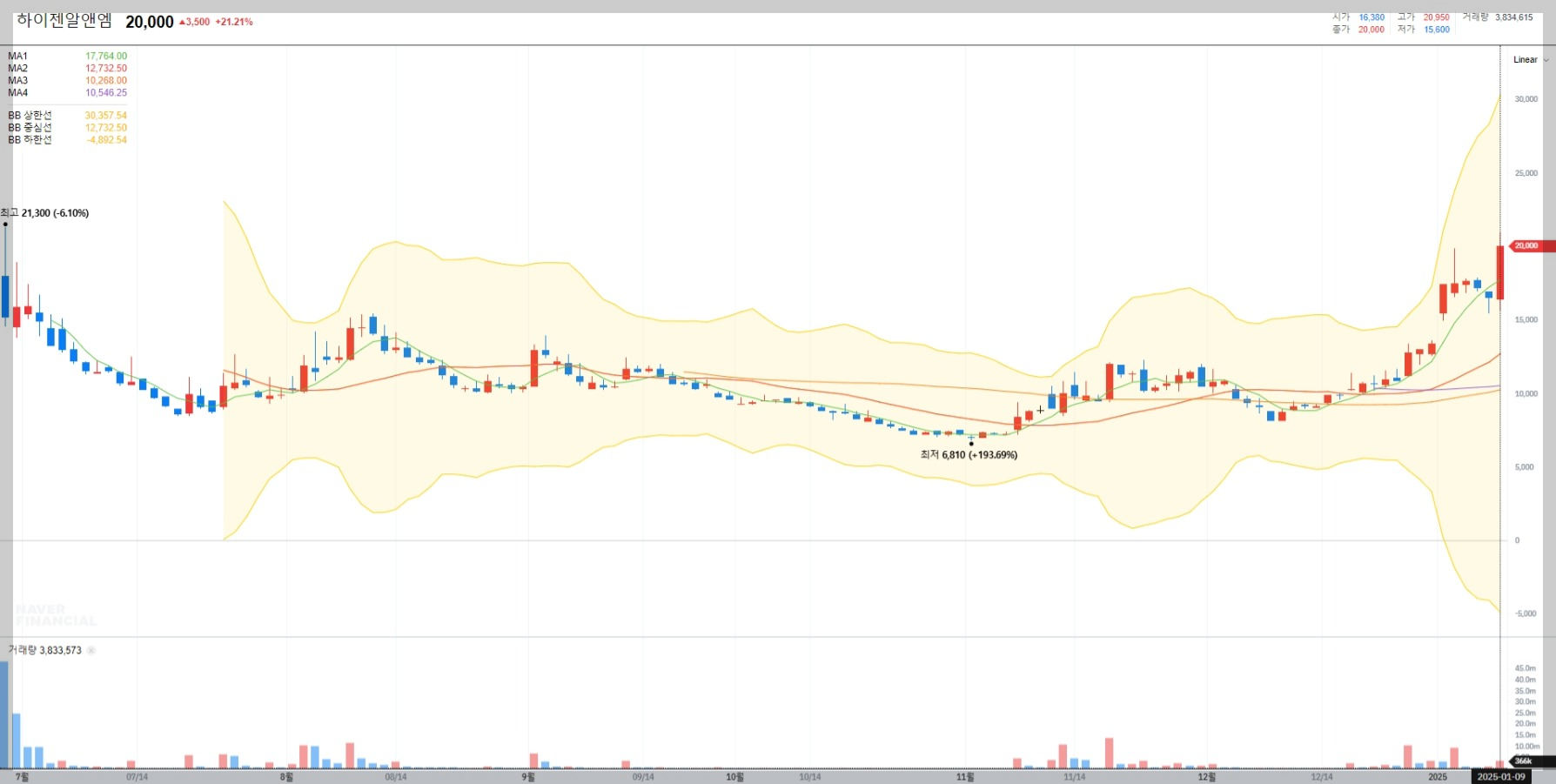Click the 8월 label on the time axis
The width and height of the screenshot is (1556, 784).
point(286,776)
